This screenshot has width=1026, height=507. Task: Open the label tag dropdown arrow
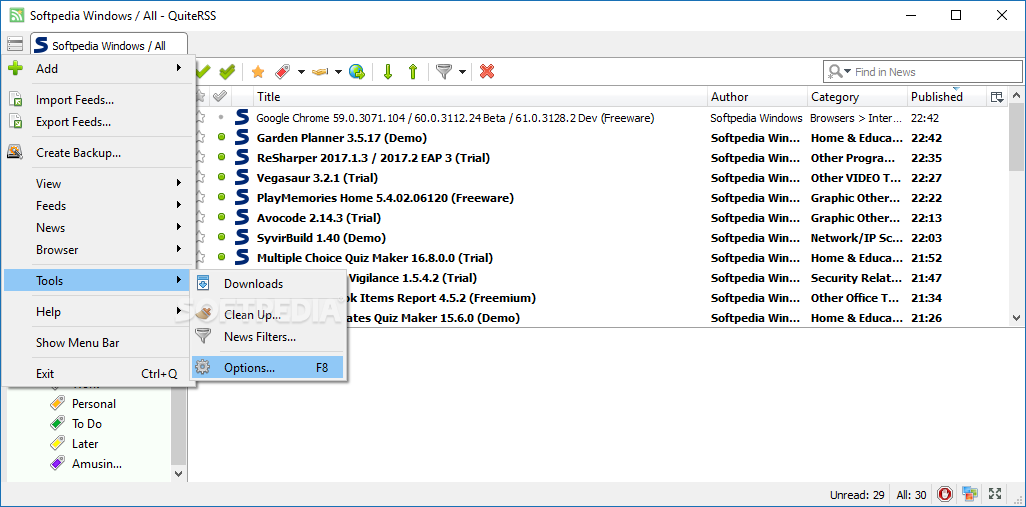click(x=301, y=72)
